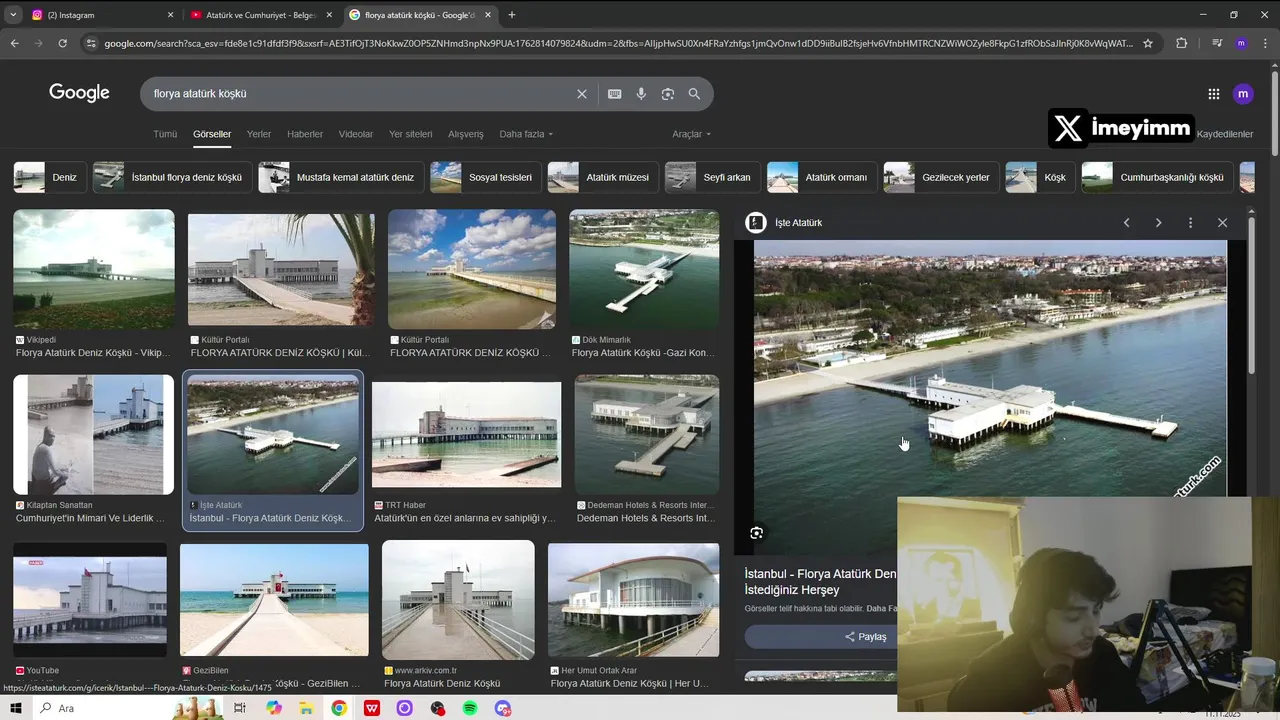The height and width of the screenshot is (720, 1280).
Task: Open the Google apps grid
Action: [1213, 94]
